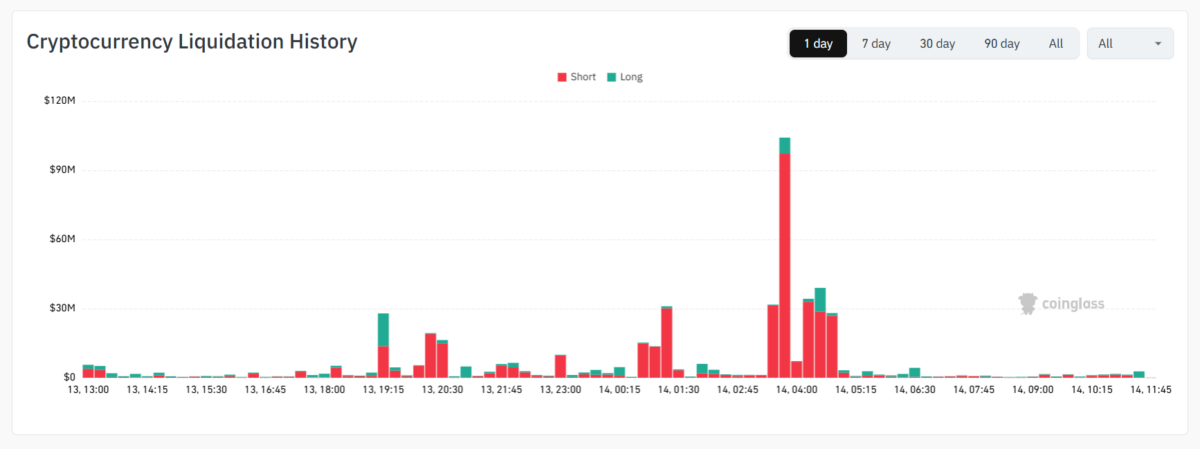Click the 14, 10:15 time label

point(1092,391)
